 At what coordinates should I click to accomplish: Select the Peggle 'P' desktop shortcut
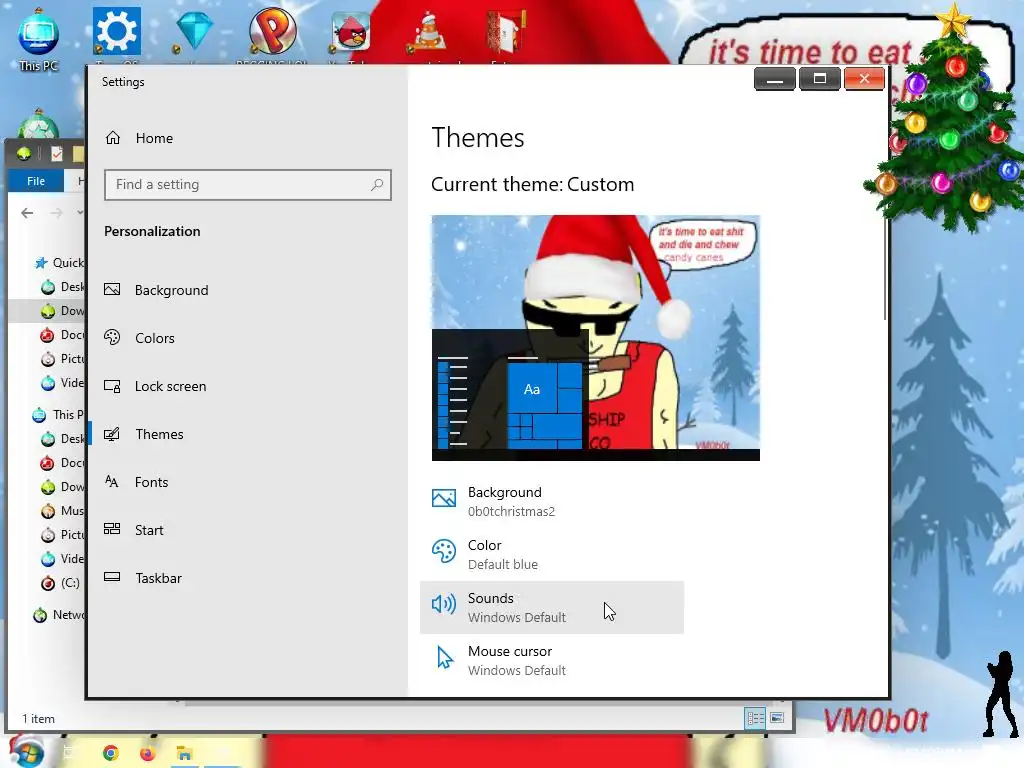272,33
